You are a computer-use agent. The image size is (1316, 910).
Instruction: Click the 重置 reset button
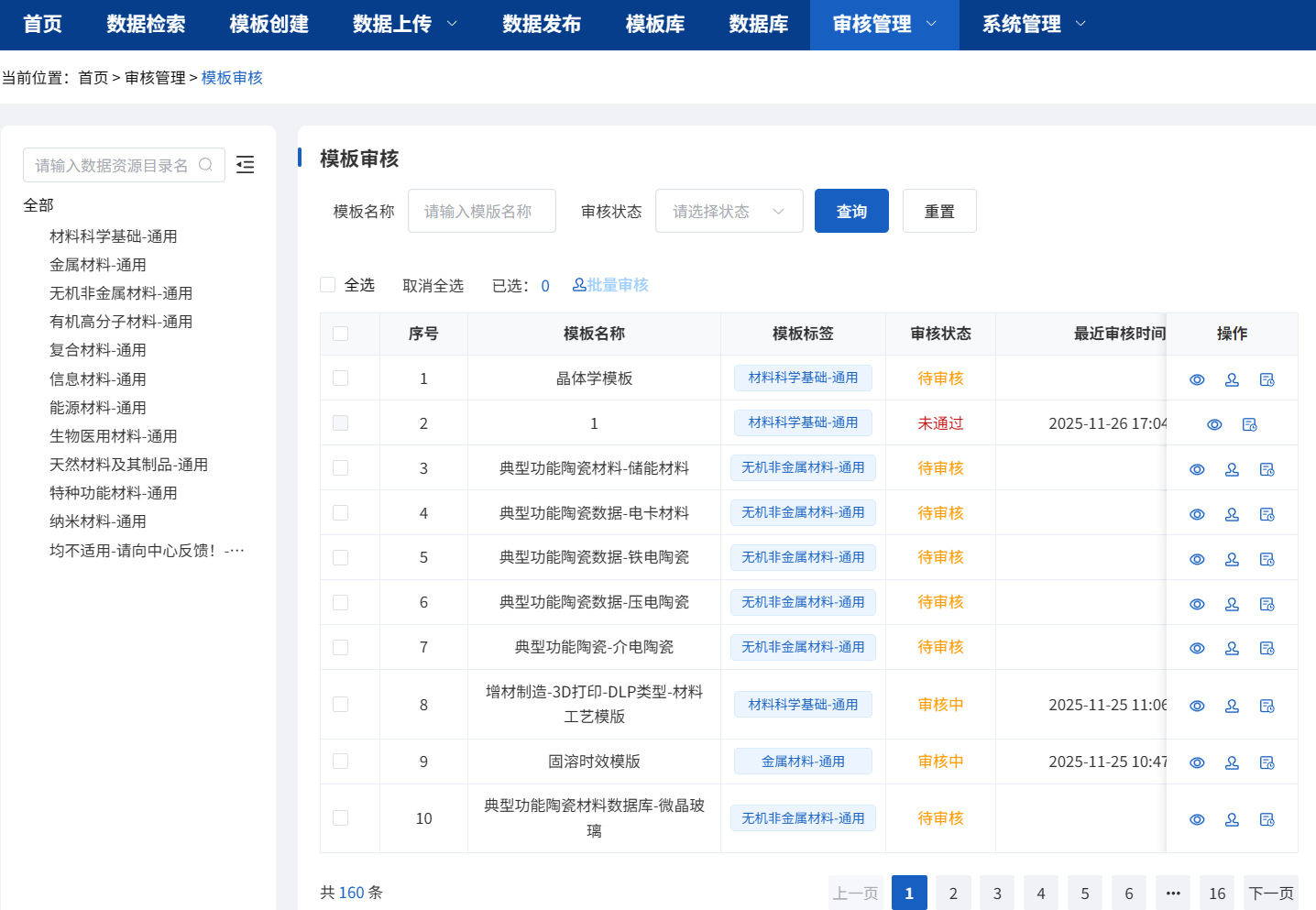(x=939, y=211)
